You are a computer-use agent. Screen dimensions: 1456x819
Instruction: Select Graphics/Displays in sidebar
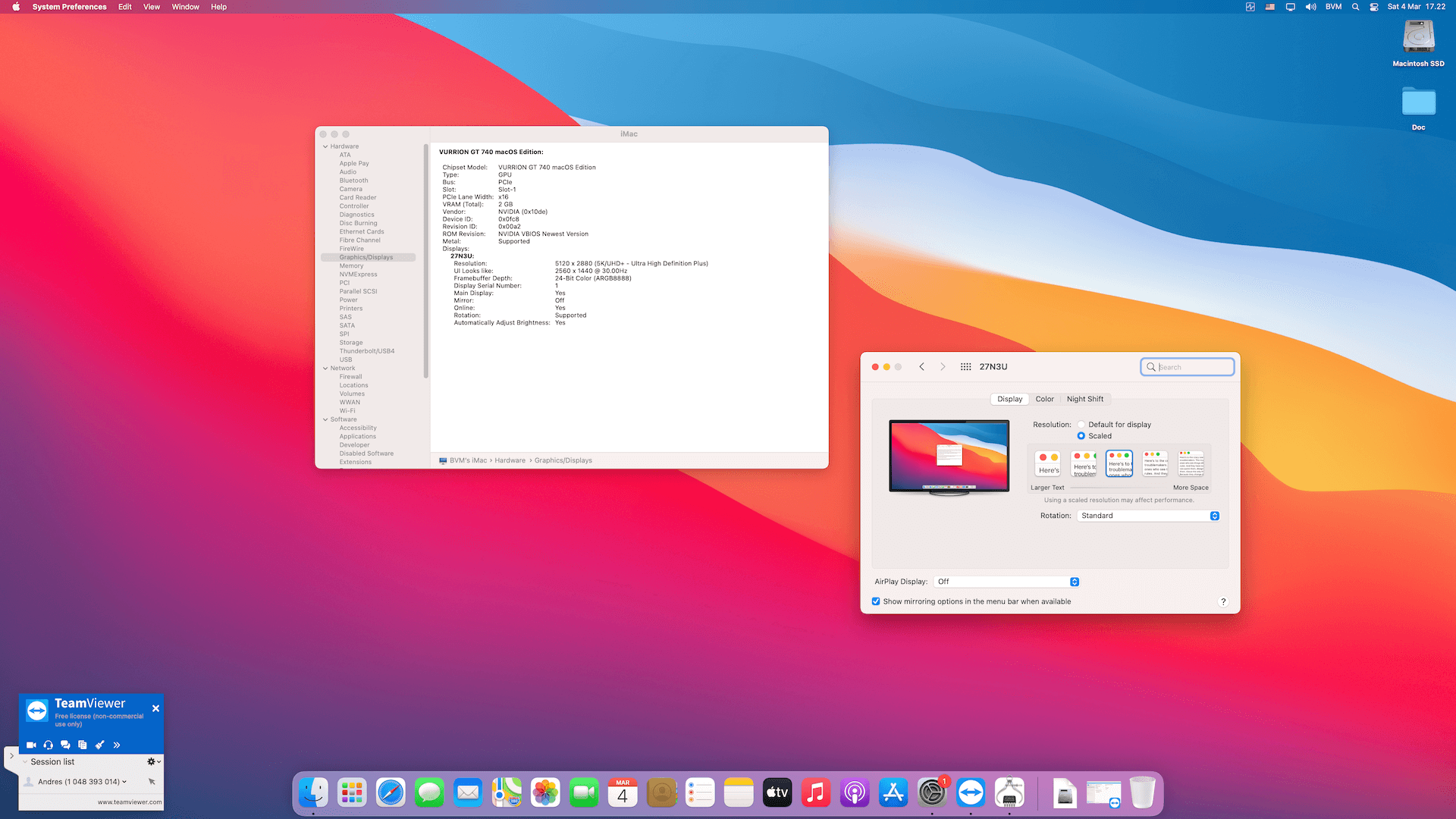point(368,257)
